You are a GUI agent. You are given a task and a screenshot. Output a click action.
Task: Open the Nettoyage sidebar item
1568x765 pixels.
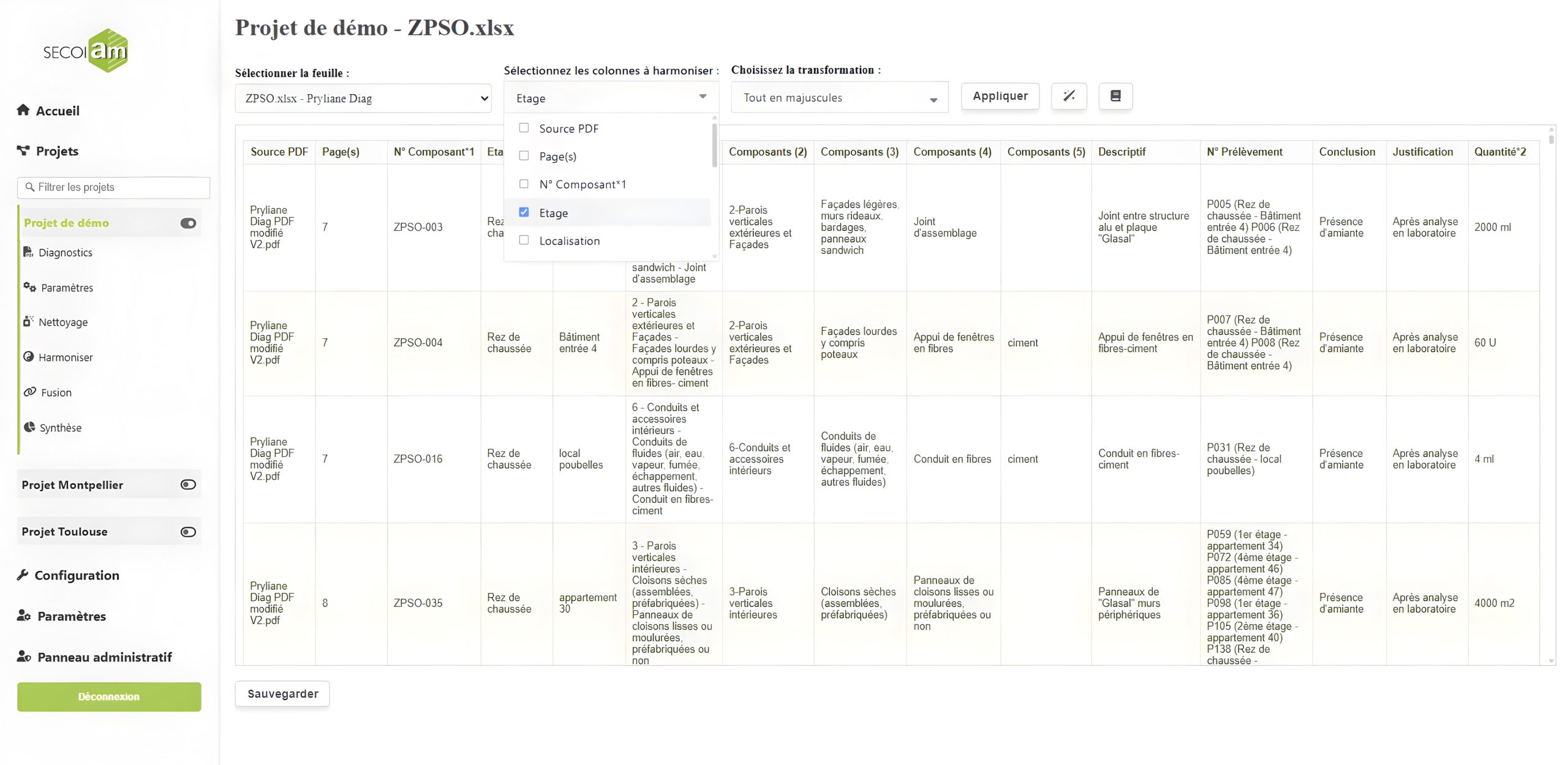coord(62,322)
